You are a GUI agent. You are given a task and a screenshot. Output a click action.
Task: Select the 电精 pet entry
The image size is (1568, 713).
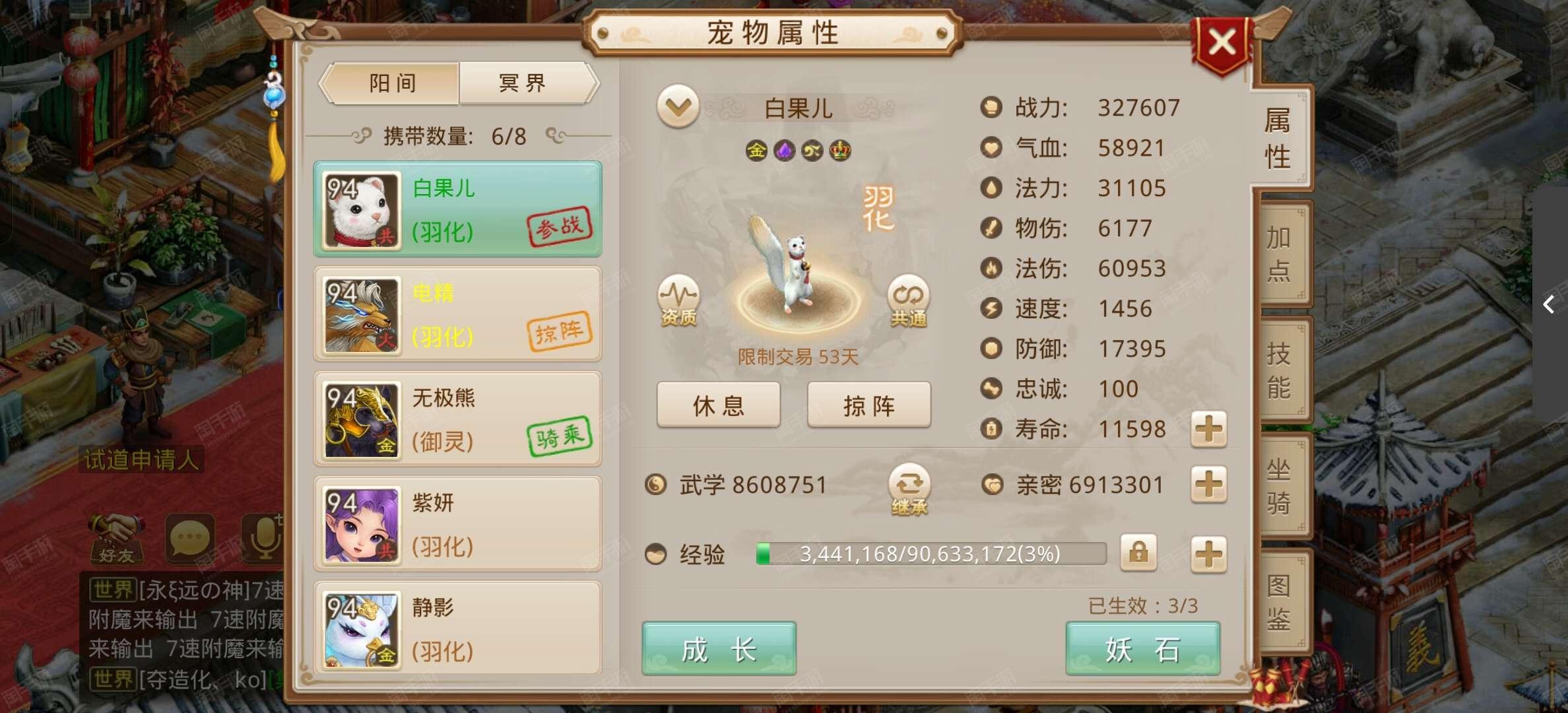(x=458, y=314)
